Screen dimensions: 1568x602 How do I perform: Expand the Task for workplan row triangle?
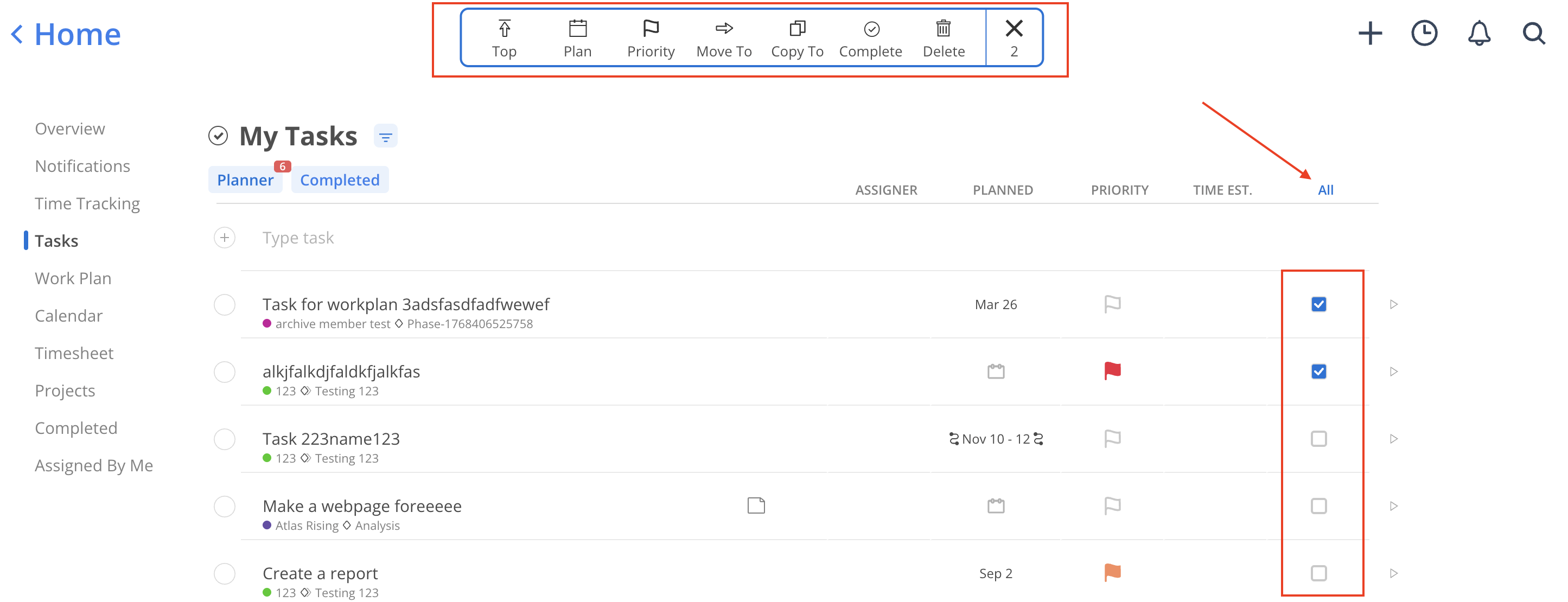click(x=1394, y=304)
